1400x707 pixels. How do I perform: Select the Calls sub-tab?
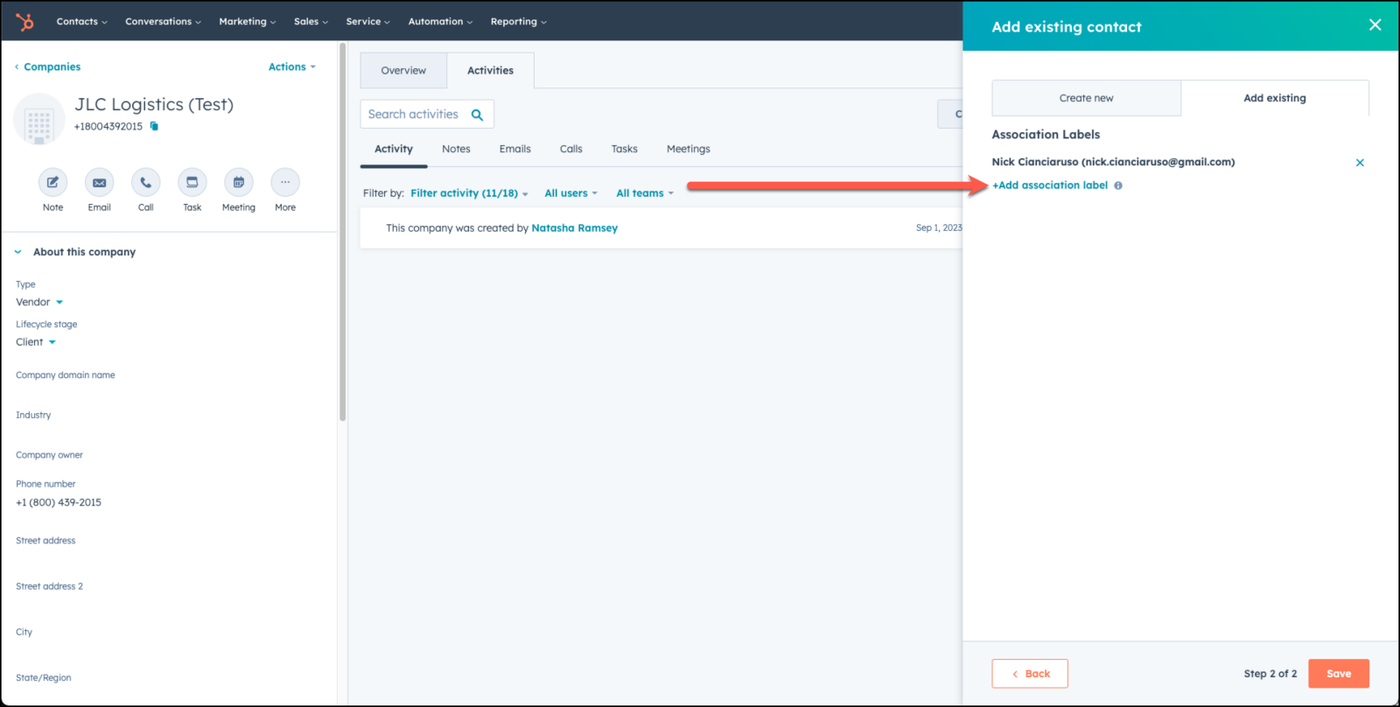click(x=571, y=149)
